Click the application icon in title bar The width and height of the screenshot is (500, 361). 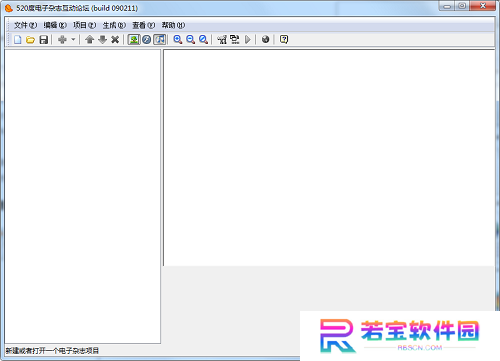click(x=9, y=8)
